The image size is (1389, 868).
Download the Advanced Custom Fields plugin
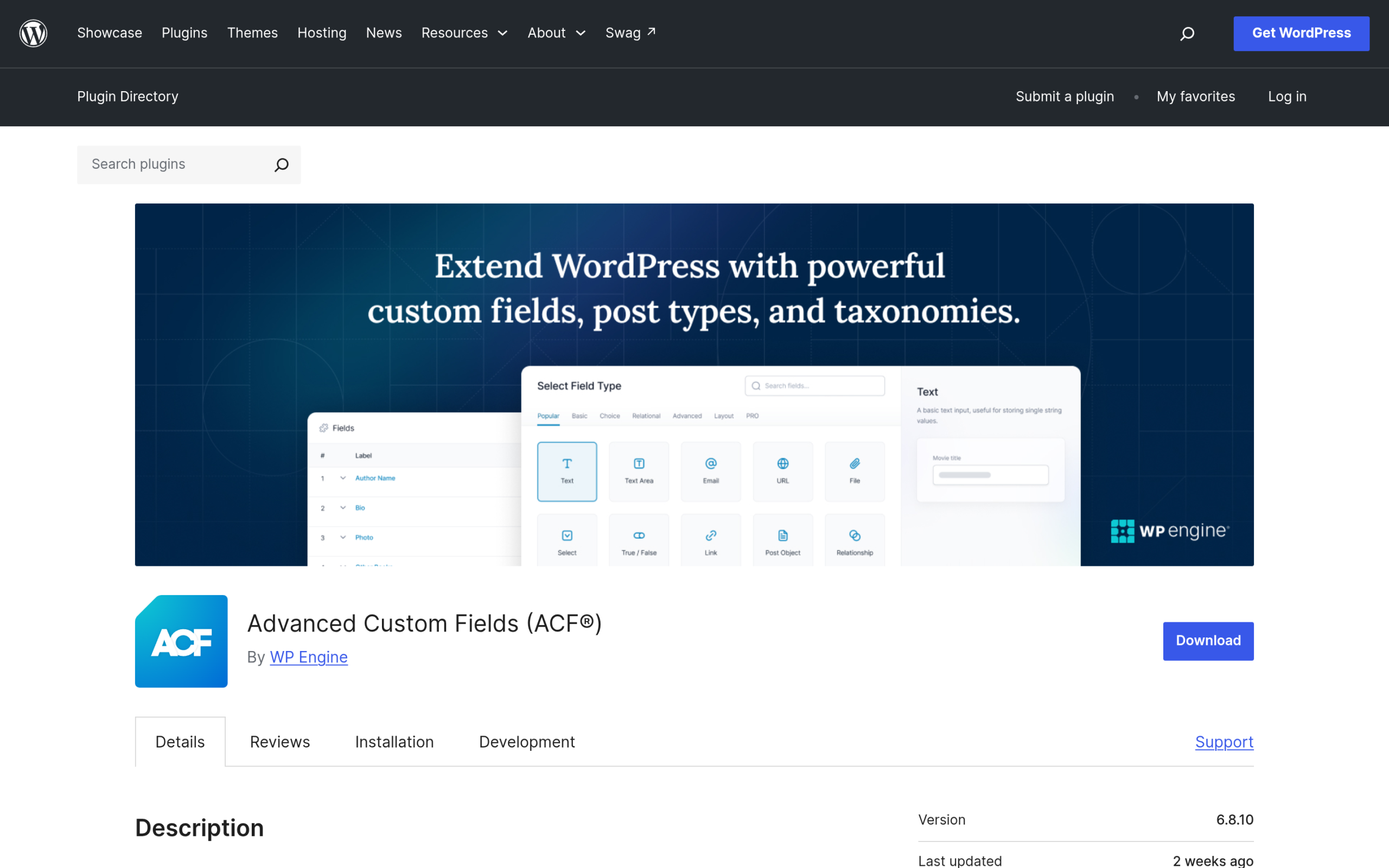pyautogui.click(x=1208, y=641)
